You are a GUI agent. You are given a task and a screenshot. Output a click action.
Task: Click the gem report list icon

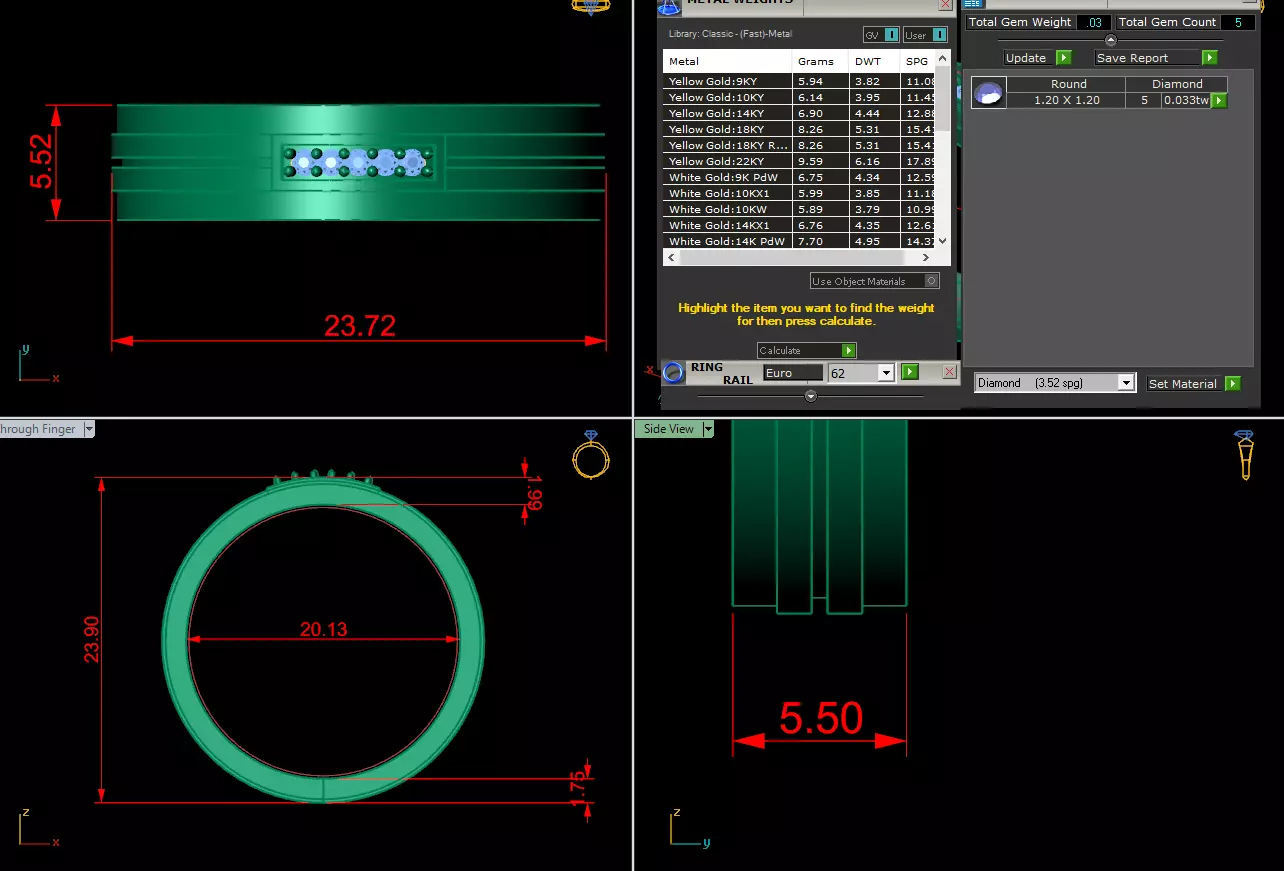point(973,4)
